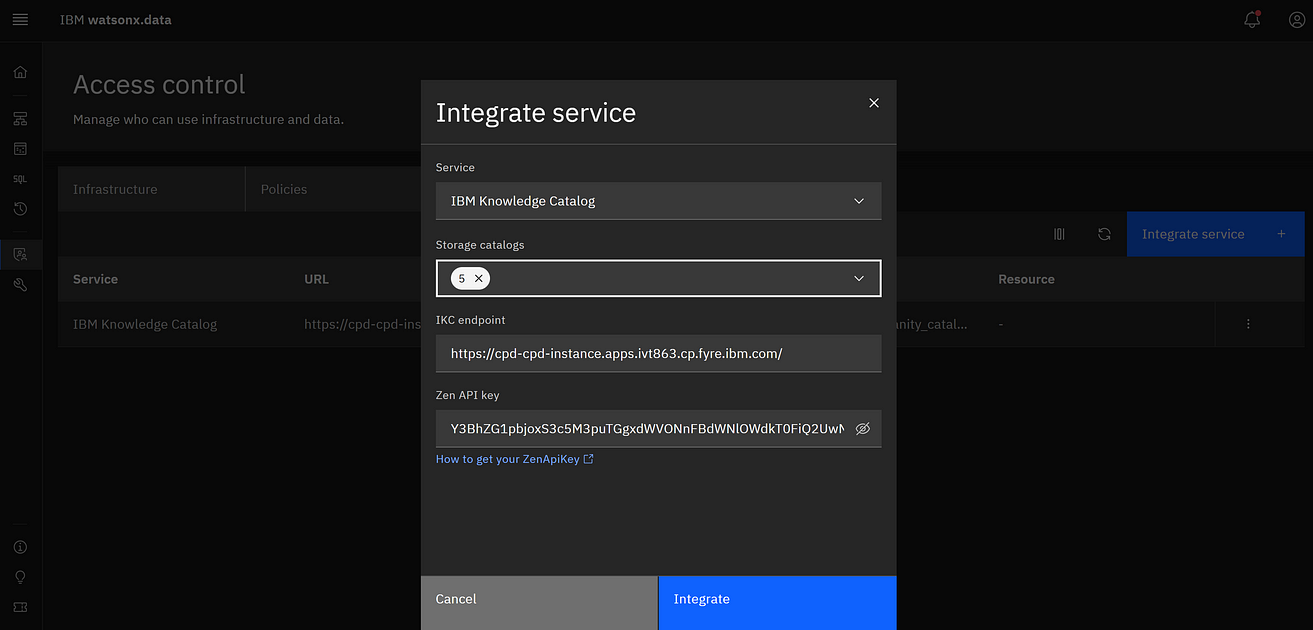Click the Service column header
The image size is (1313, 630).
click(95, 279)
